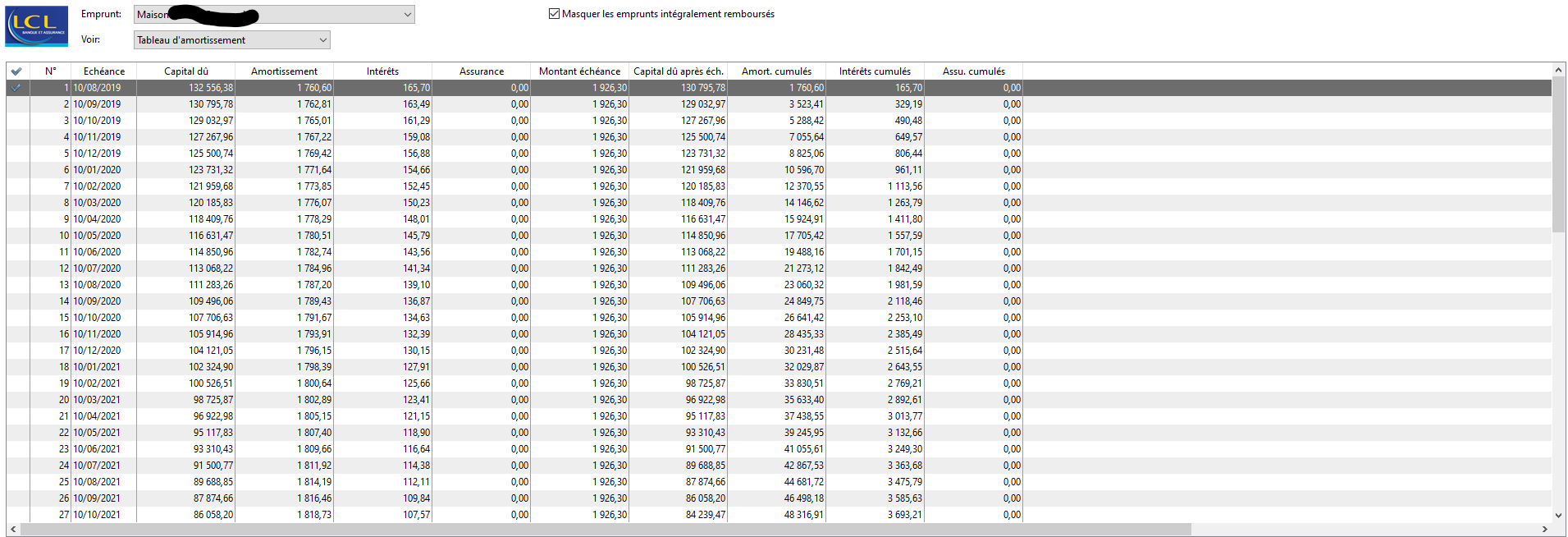Select the row dated 10/10/2019
Image resolution: width=1568 pixels, height=537 pixels.
point(779,121)
